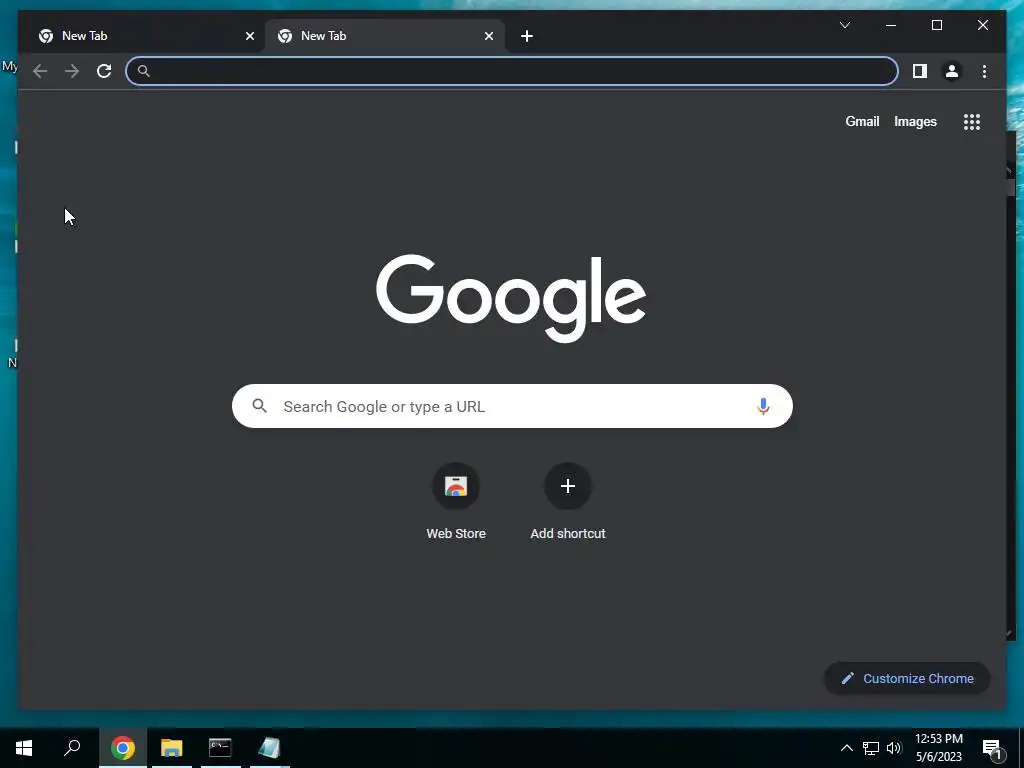The width and height of the screenshot is (1024, 768).
Task: Close the second New Tab
Action: (x=488, y=36)
